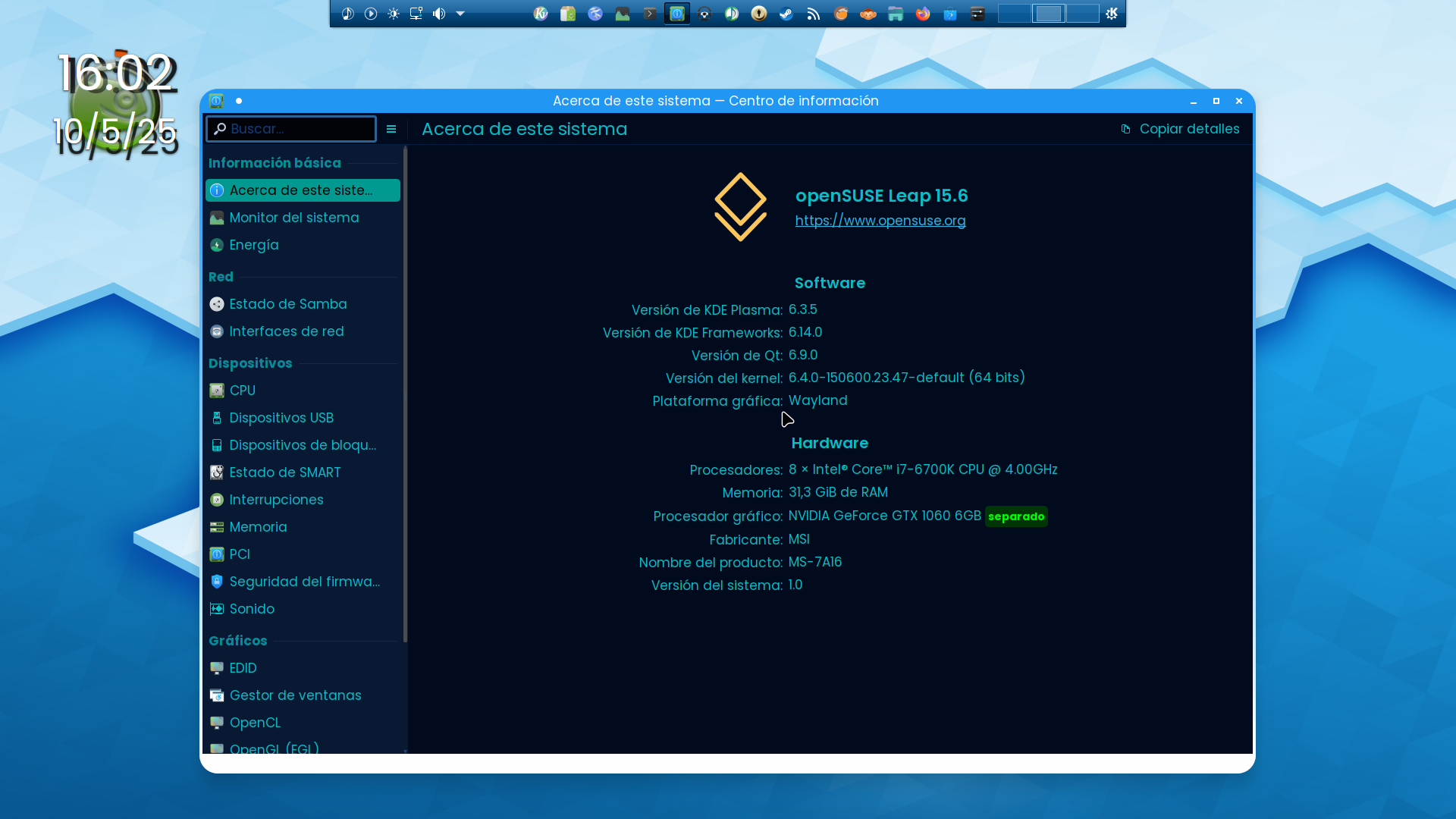Open Estado de Samba
The width and height of the screenshot is (1456, 819).
[303, 304]
